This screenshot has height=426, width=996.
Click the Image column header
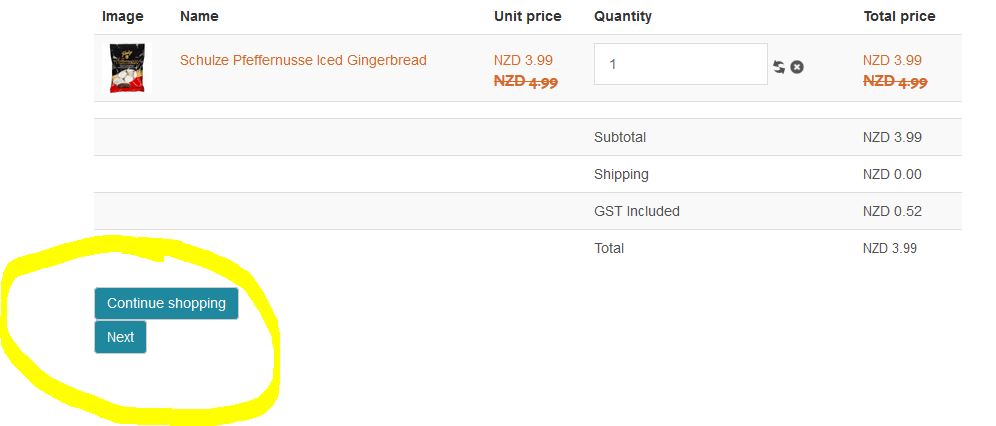[123, 16]
